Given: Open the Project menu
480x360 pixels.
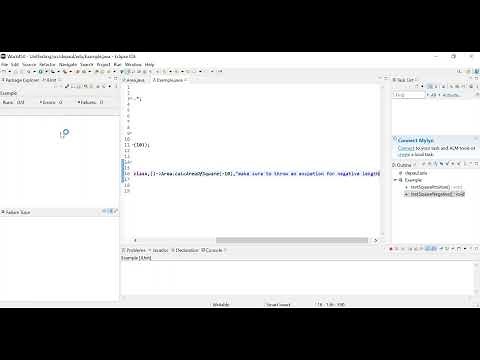Looking at the screenshot, I should coord(103,65).
